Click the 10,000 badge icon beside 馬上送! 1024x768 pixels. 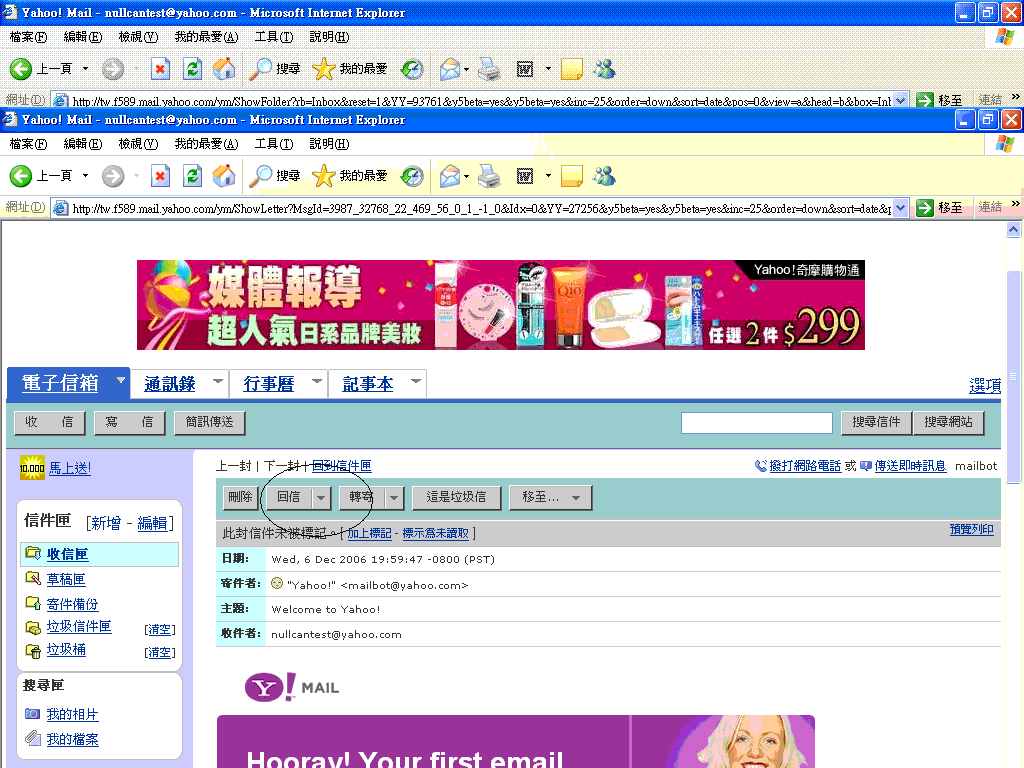pyautogui.click(x=31, y=468)
